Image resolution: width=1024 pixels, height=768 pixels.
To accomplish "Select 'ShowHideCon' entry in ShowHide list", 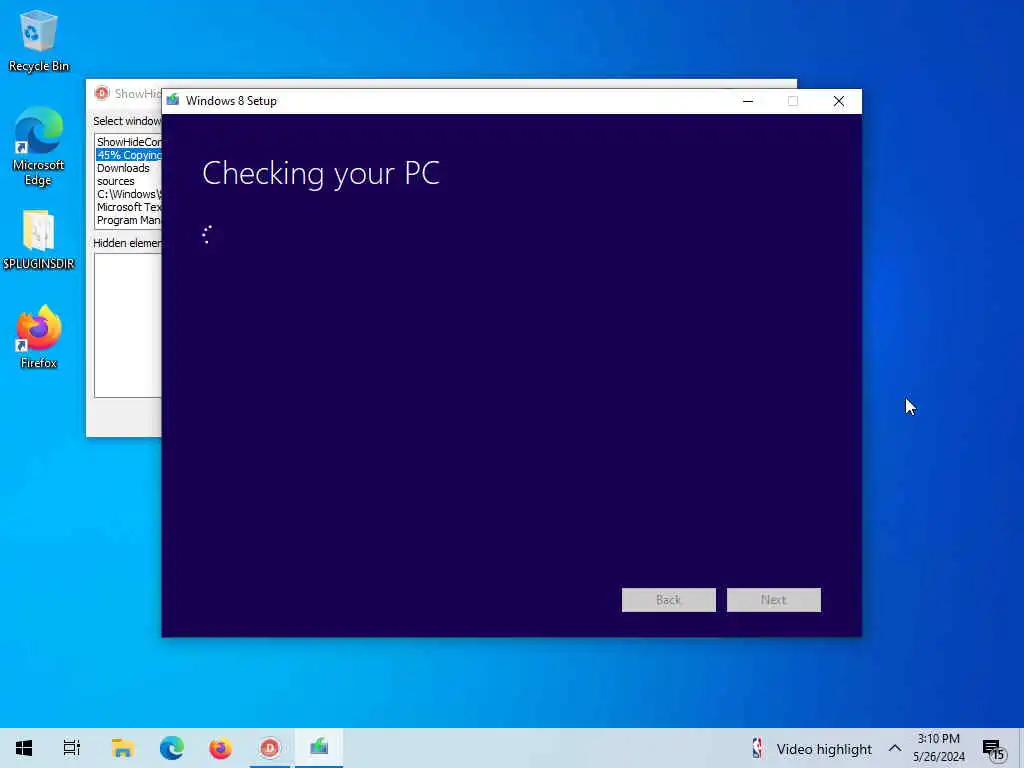I will (x=129, y=142).
